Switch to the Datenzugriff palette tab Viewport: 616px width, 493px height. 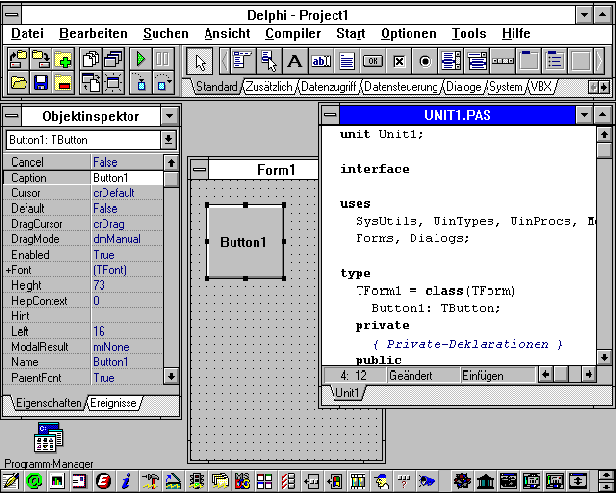click(x=328, y=86)
